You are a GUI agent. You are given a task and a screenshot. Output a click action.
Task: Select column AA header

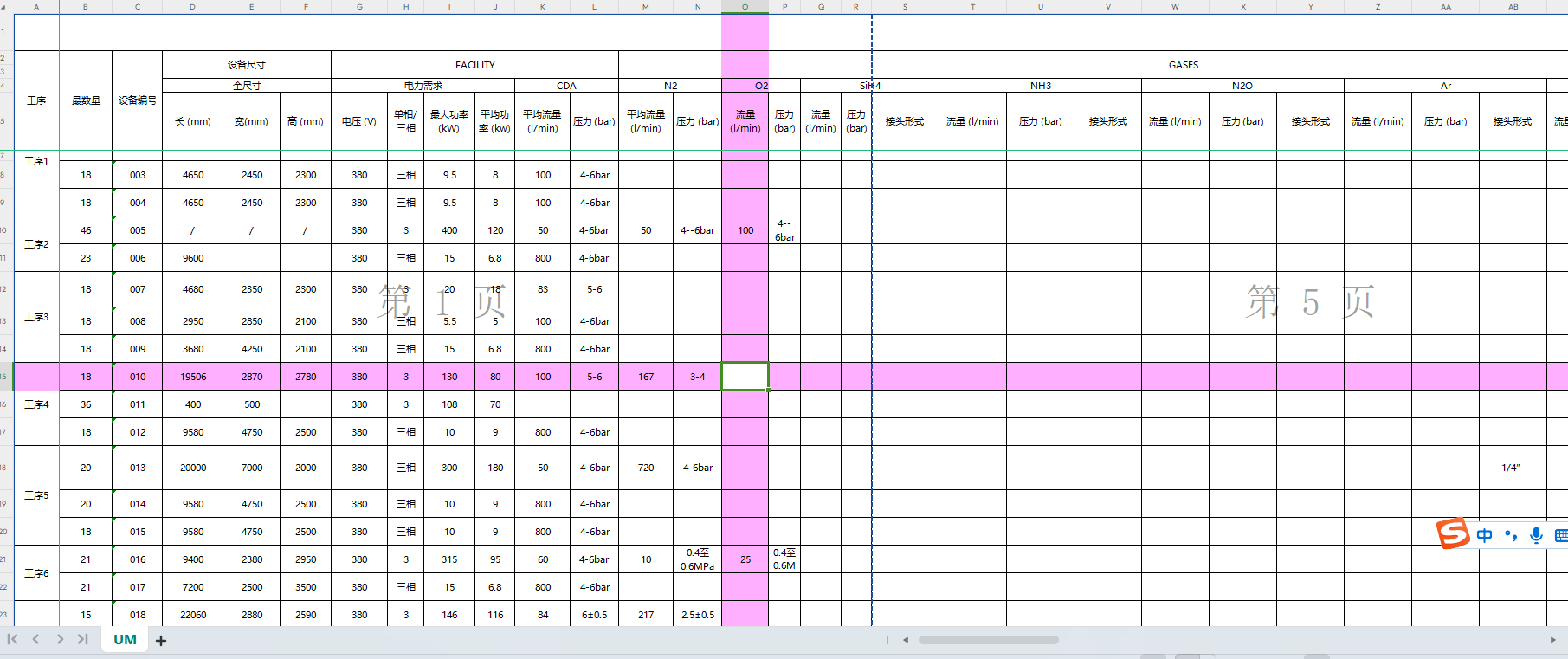[x=1446, y=7]
